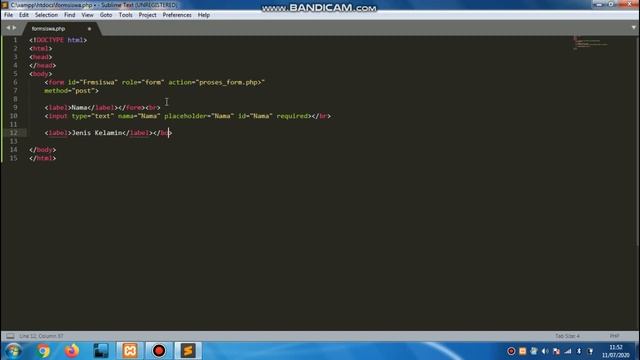640x360 pixels.
Task: Place cursor in the DOCTYPE html line
Action: 58,40
